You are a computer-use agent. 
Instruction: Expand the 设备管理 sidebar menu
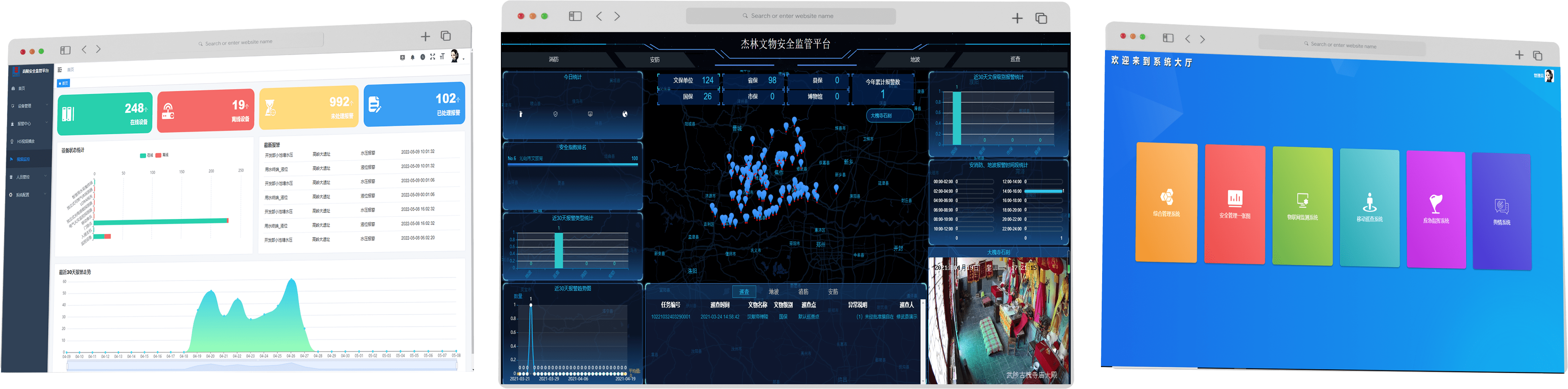pyautogui.click(x=27, y=106)
